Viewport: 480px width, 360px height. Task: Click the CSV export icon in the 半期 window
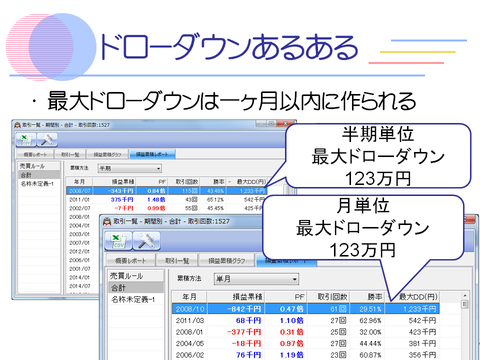point(26,140)
